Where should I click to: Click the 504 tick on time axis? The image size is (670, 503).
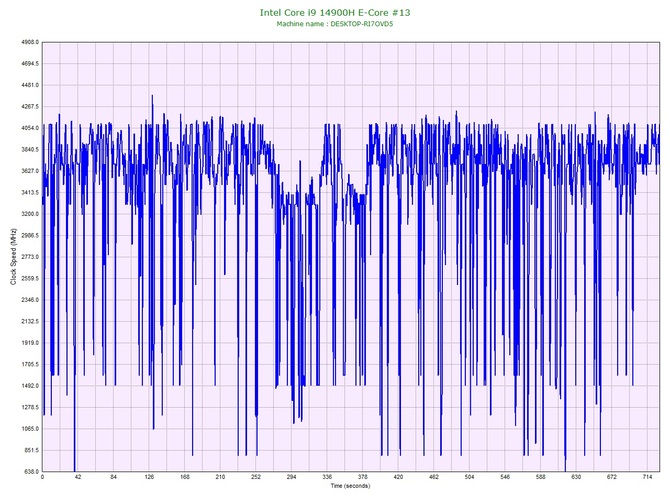(470, 477)
